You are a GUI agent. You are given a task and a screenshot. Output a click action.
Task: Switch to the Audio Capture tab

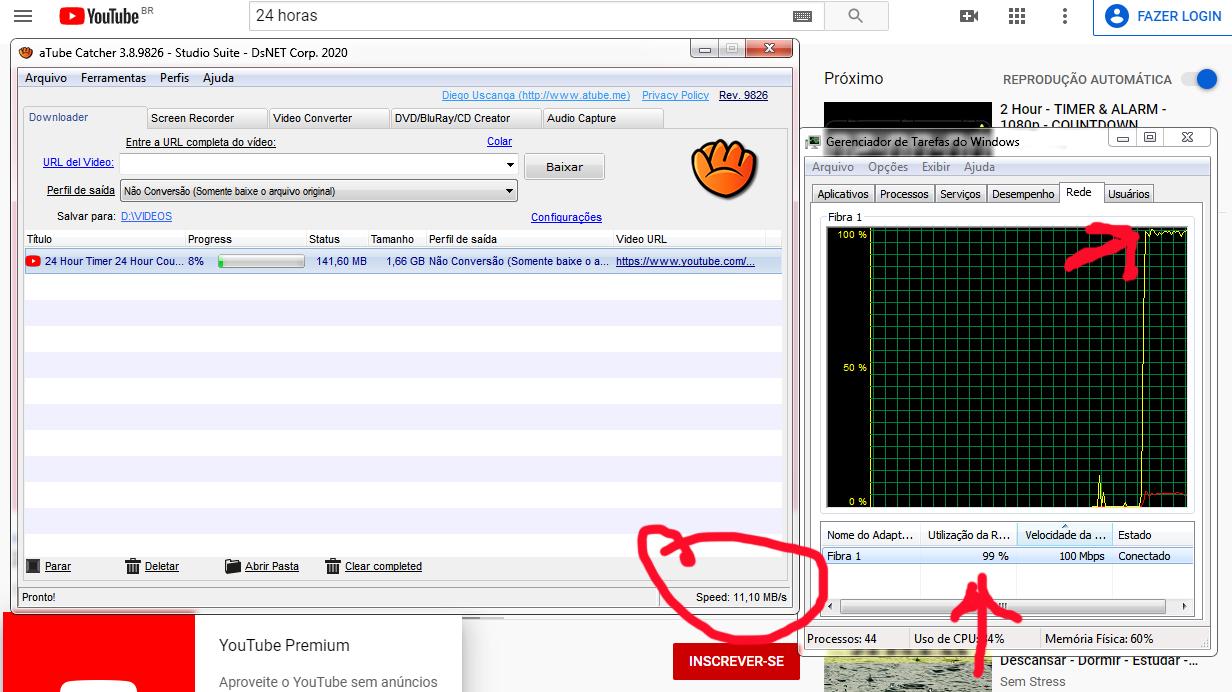(x=602, y=118)
